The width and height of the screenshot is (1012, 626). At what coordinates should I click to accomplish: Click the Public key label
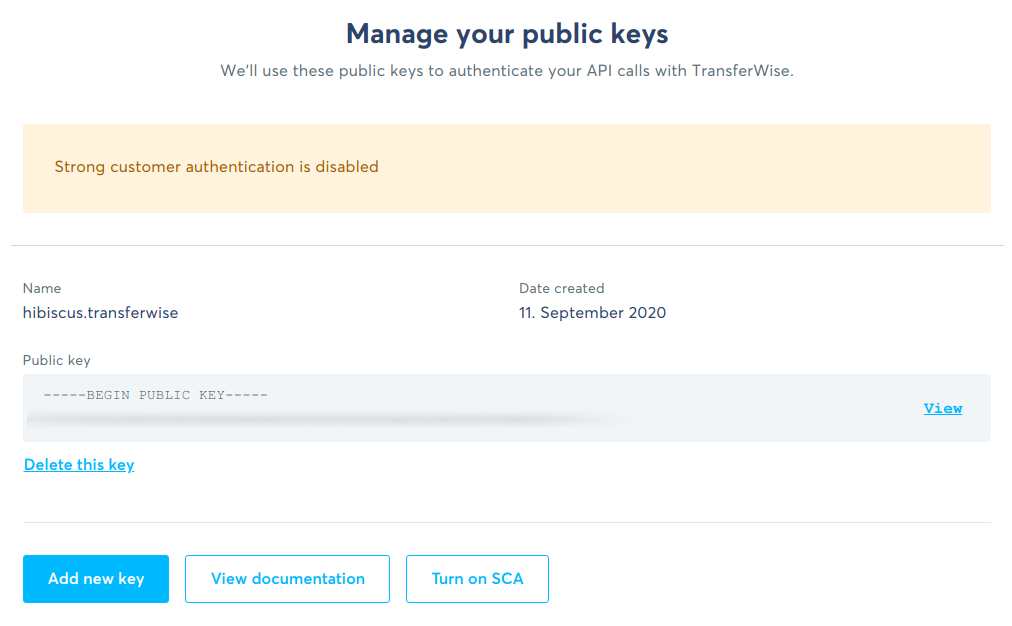click(x=57, y=360)
